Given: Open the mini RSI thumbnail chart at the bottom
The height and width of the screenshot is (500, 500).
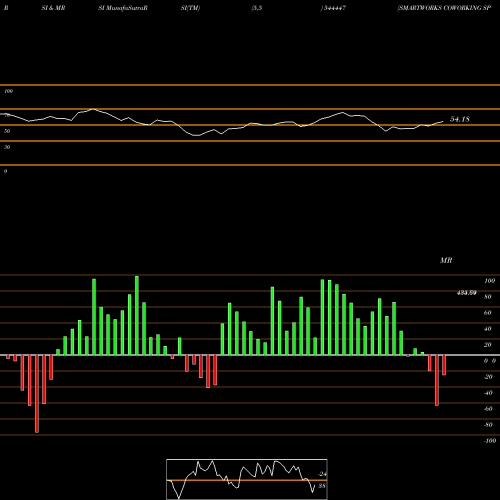Looking at the screenshot, I should (247, 479).
